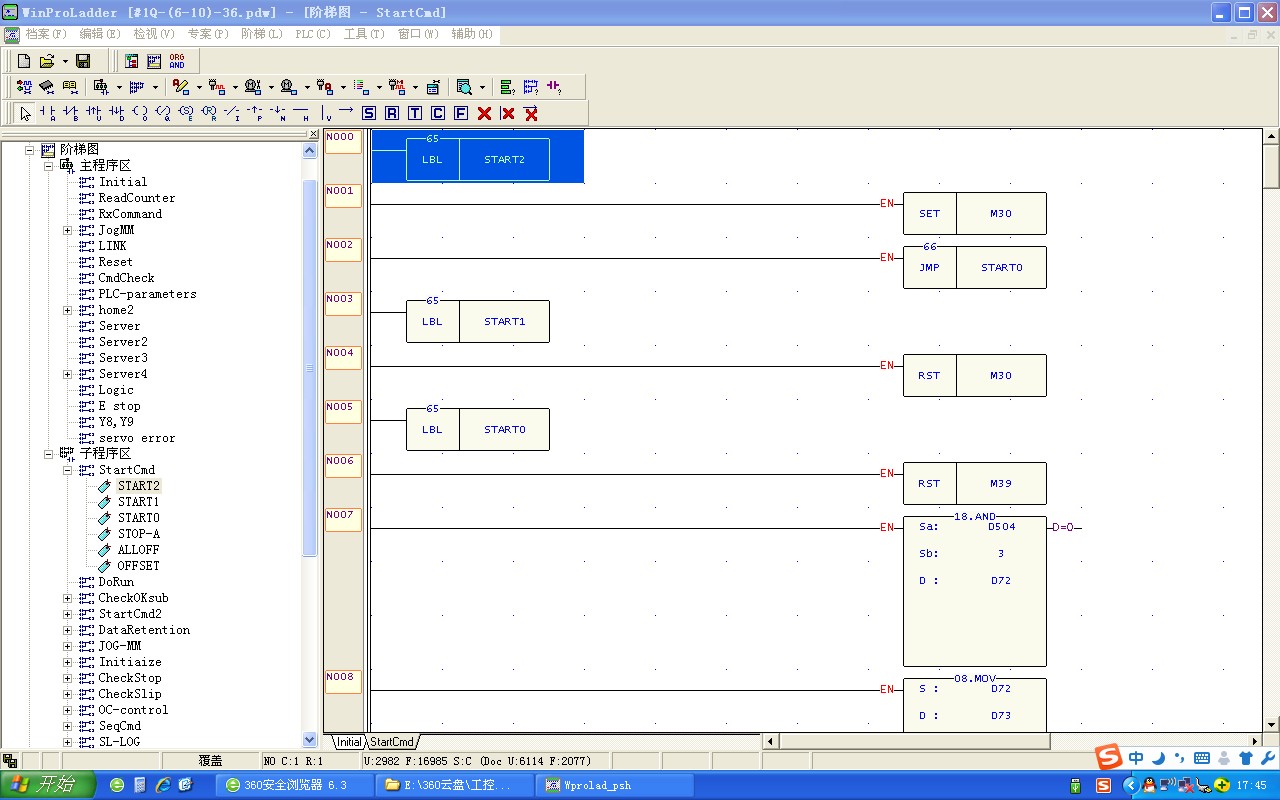Click the ORG AND toolbar icon
This screenshot has width=1280, height=800.
click(x=177, y=61)
